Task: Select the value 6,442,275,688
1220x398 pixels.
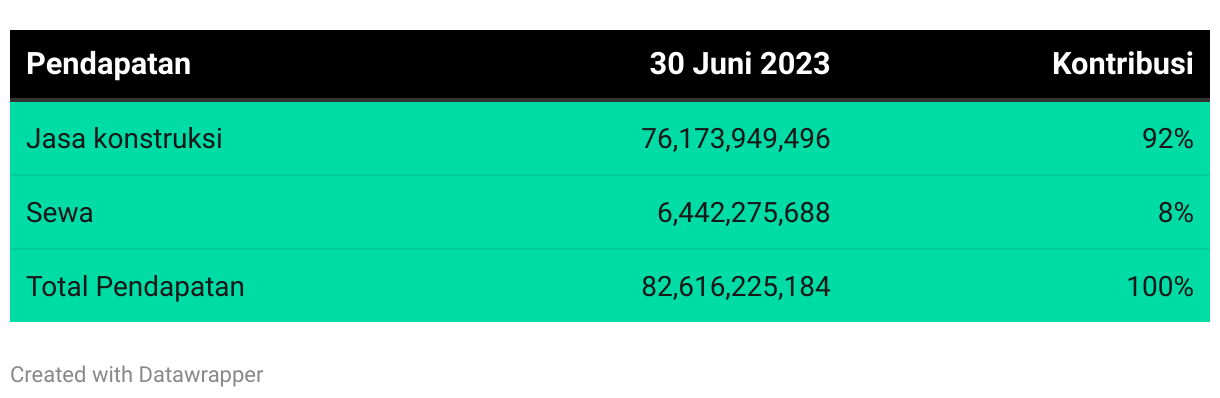Action: coord(744,213)
